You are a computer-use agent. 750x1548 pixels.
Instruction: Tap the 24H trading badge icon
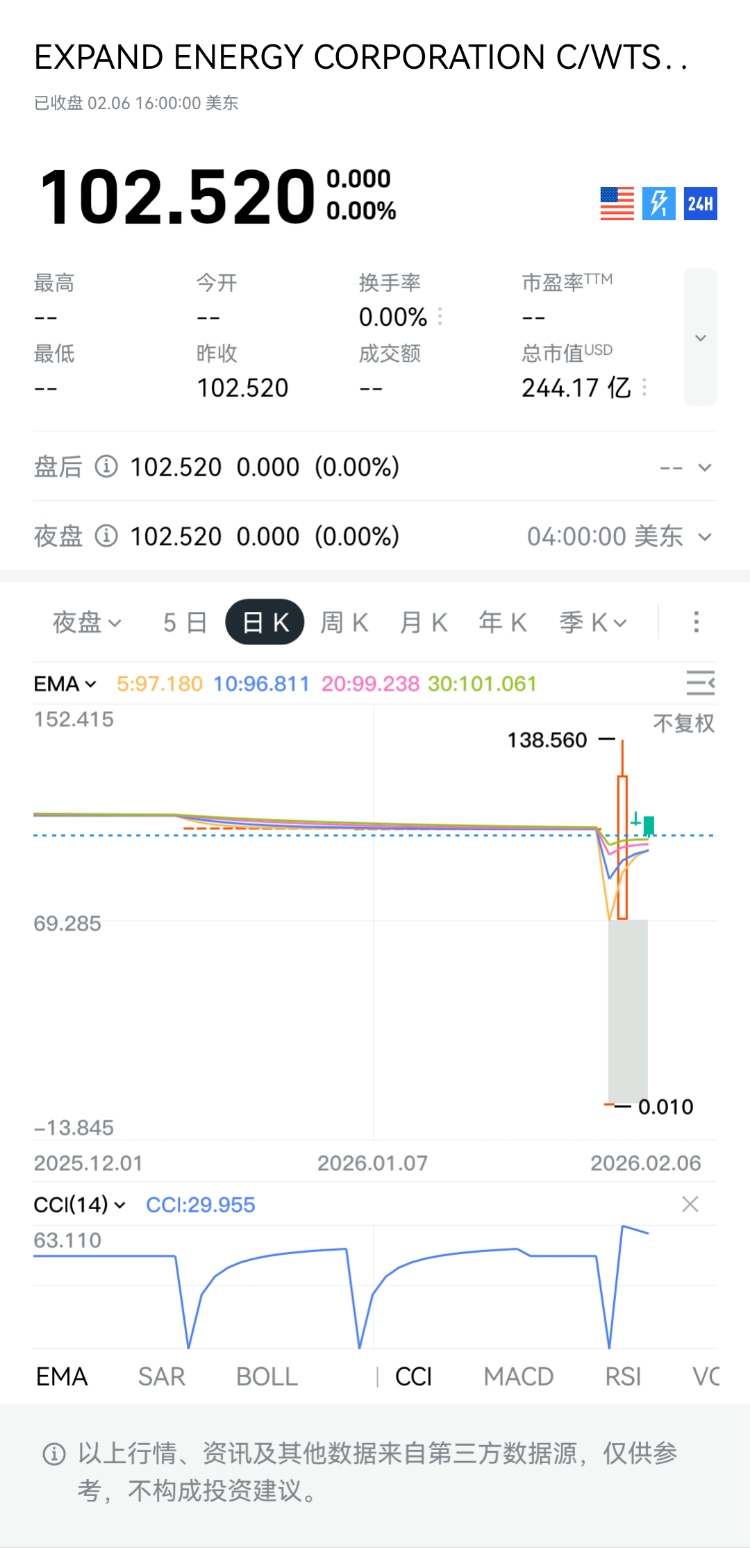tap(700, 204)
